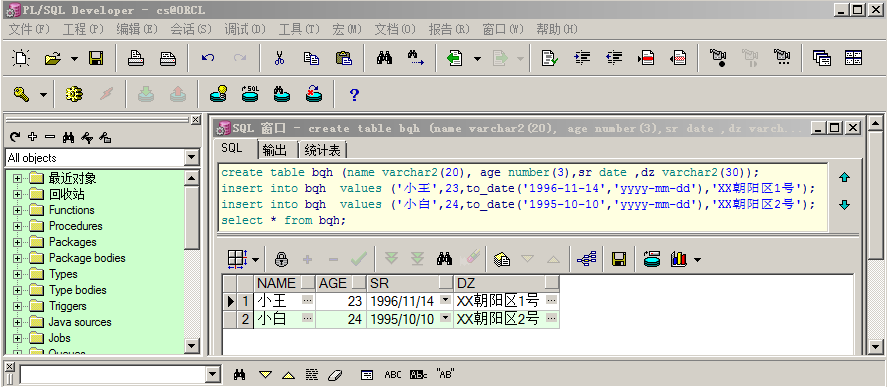Click the NAME column header
Image resolution: width=887 pixels, height=387 pixels.
click(276, 283)
